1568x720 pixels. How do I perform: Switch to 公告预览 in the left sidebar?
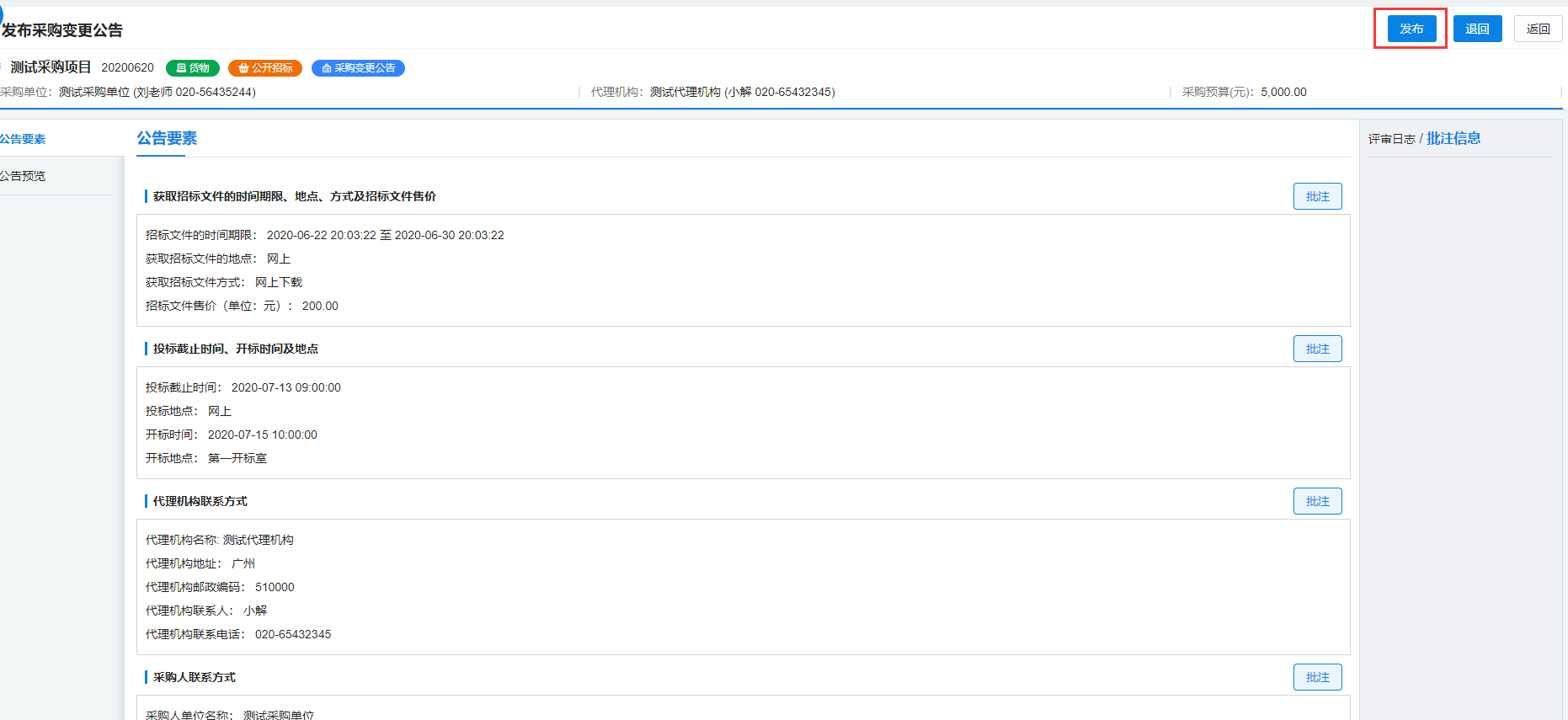tap(24, 176)
